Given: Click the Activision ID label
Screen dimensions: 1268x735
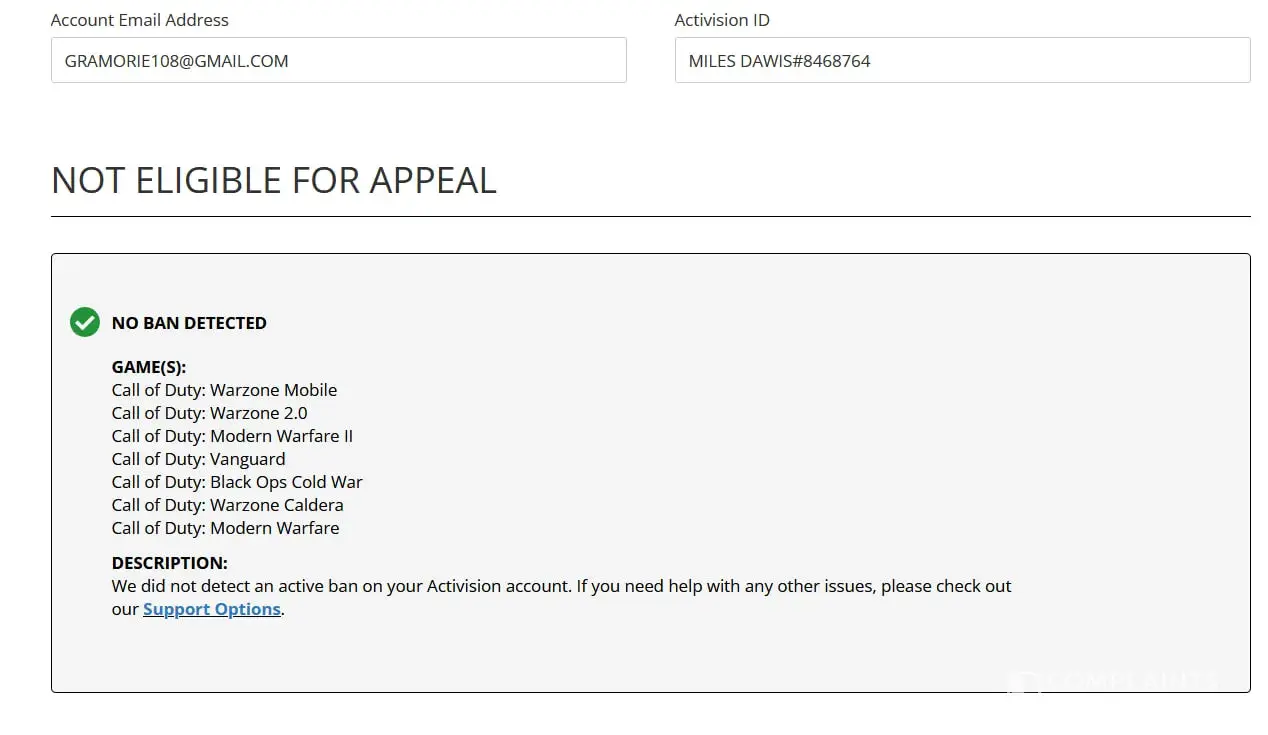Looking at the screenshot, I should 722,20.
